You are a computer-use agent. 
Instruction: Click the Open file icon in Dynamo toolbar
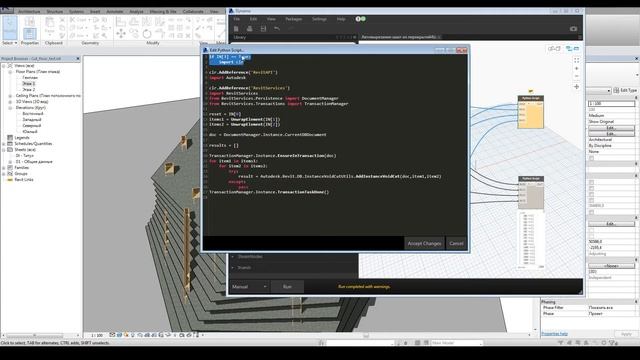(249, 29)
